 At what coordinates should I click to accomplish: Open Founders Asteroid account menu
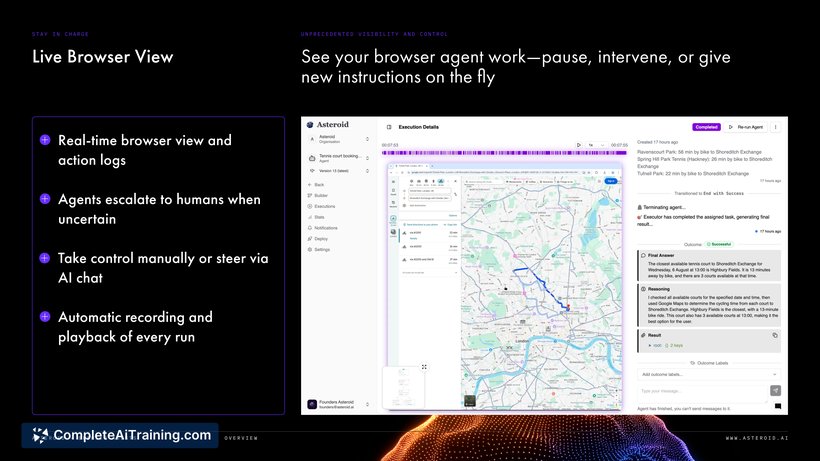point(338,404)
